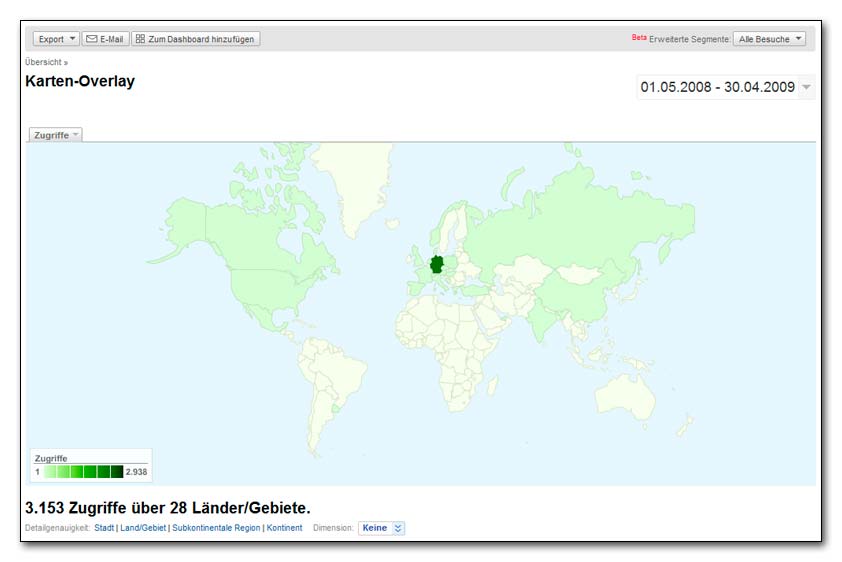This screenshot has width=842, height=562.
Task: Click the double-chevron icon beside Keine
Action: tap(398, 528)
